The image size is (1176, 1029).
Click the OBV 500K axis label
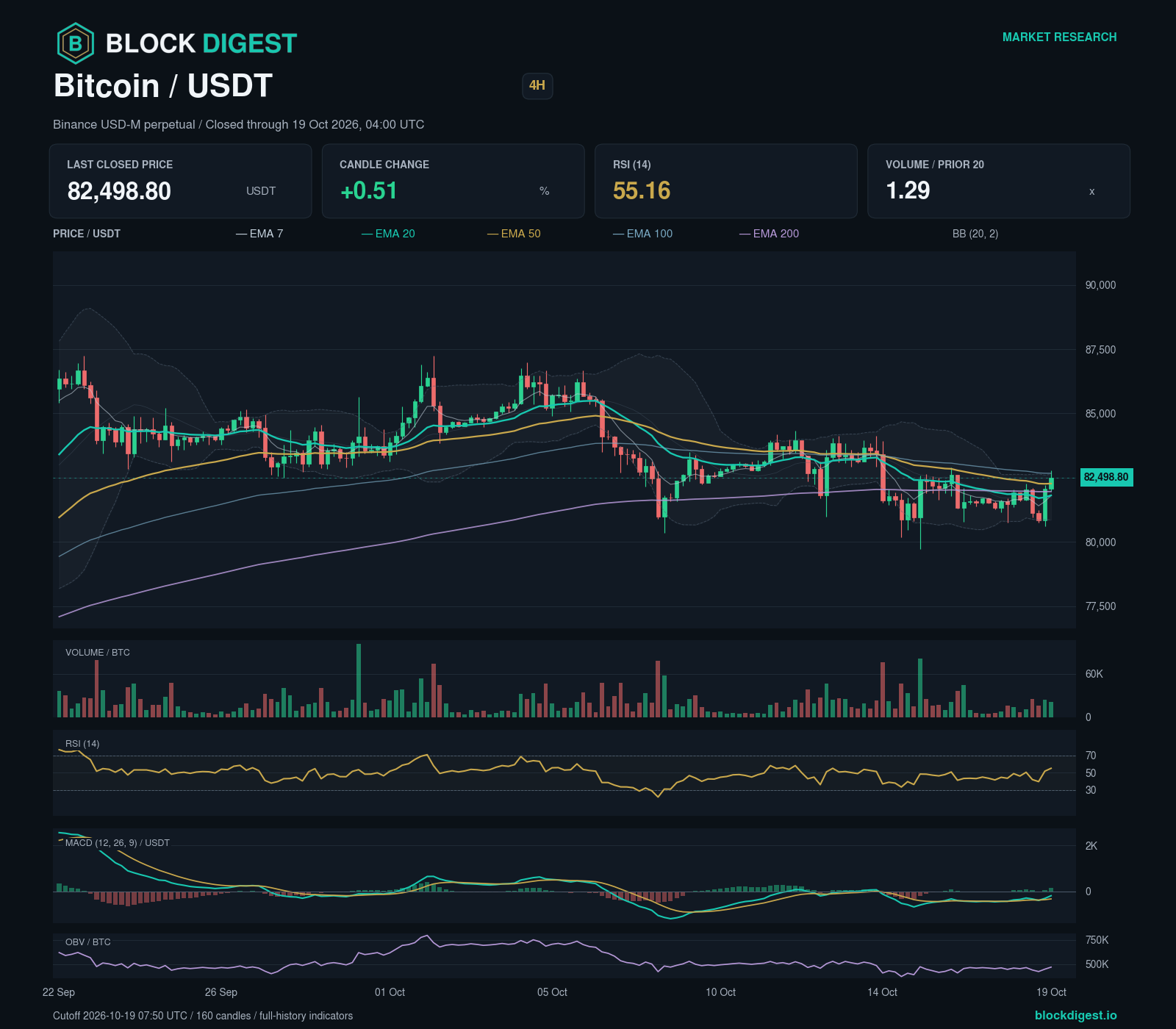[1097, 964]
